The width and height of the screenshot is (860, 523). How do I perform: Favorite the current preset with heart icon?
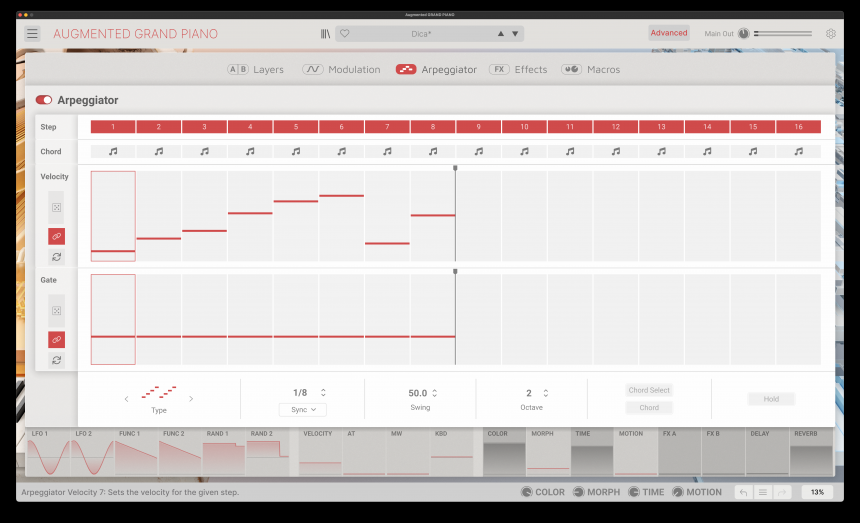tap(344, 33)
